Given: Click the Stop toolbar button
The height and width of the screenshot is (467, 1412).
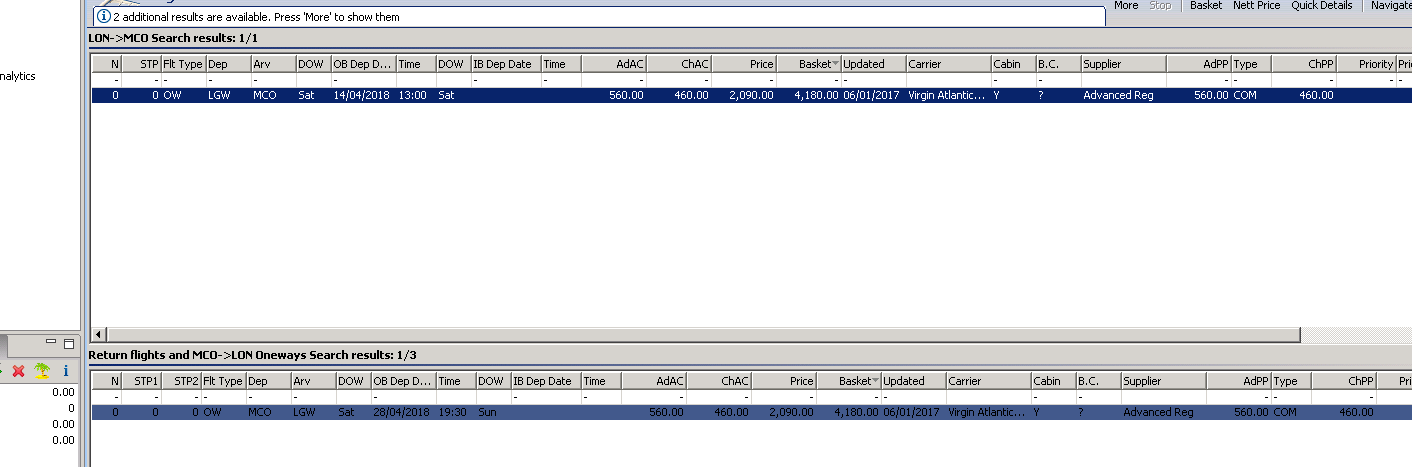Looking at the screenshot, I should 1160,6.
